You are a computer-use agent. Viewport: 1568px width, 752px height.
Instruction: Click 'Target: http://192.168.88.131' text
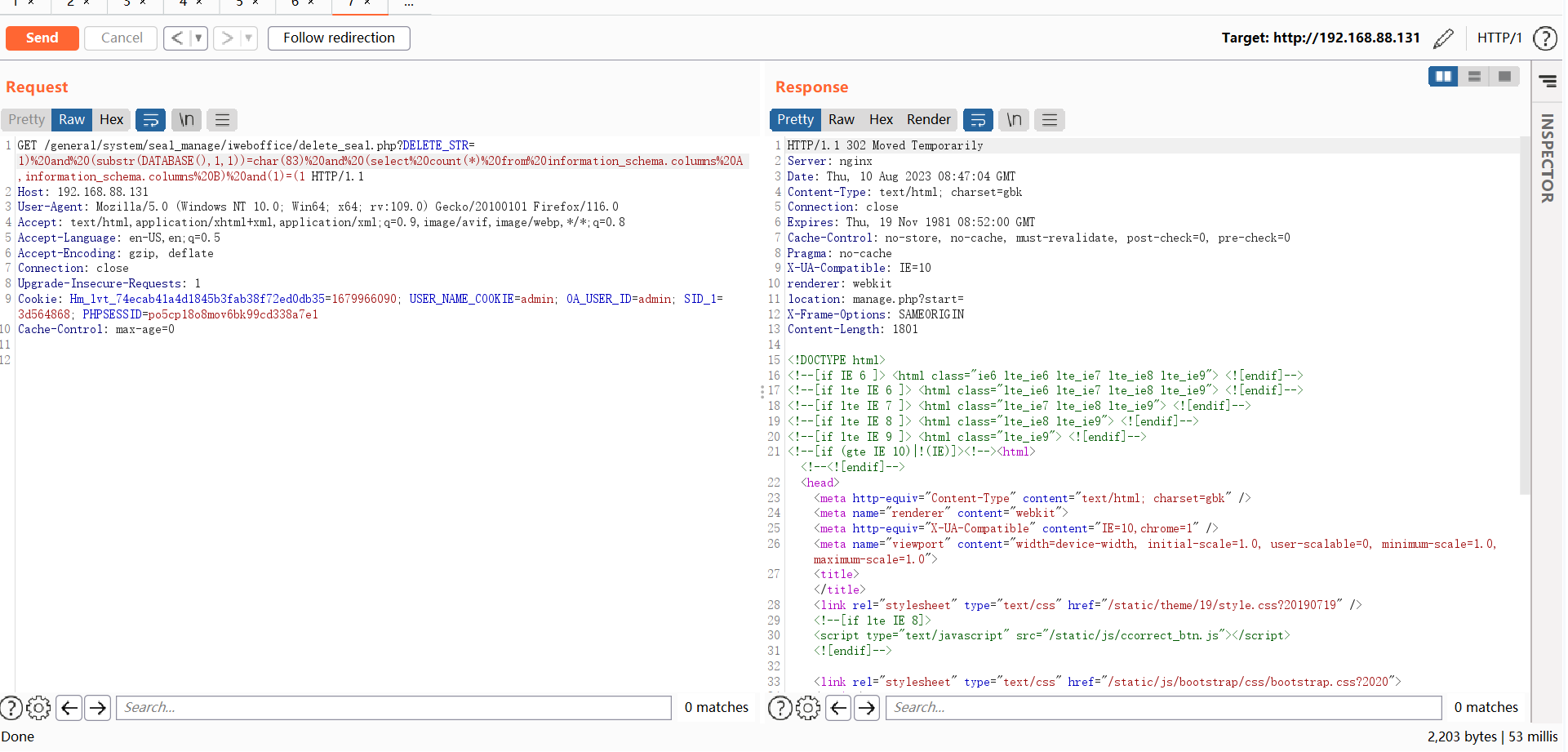point(1321,38)
